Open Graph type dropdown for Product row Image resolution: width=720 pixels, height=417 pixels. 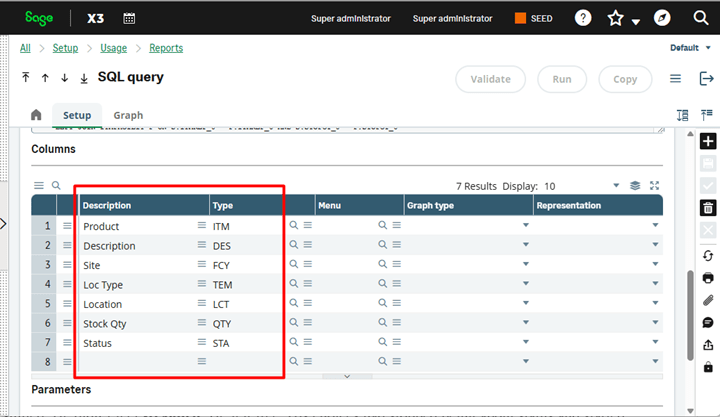[x=525, y=227]
